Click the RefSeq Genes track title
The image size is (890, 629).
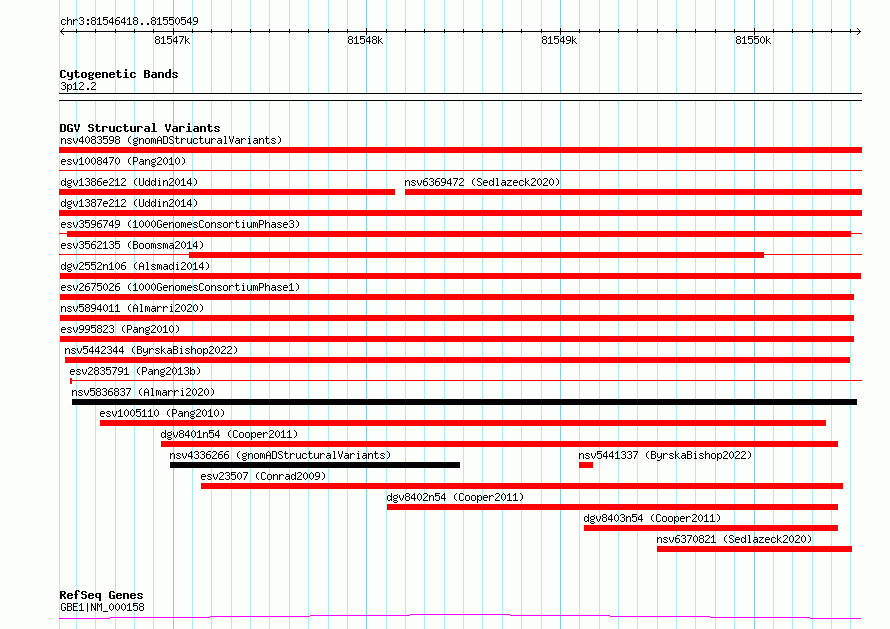(101, 595)
